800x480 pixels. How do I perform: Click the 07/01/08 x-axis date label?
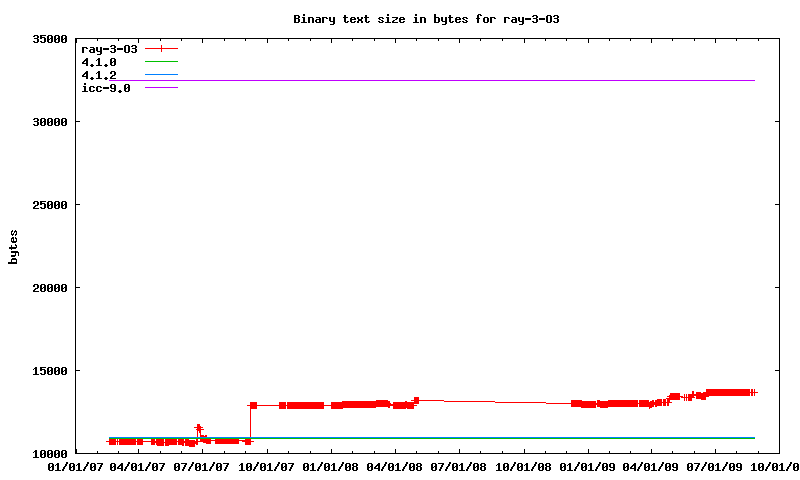click(x=459, y=466)
